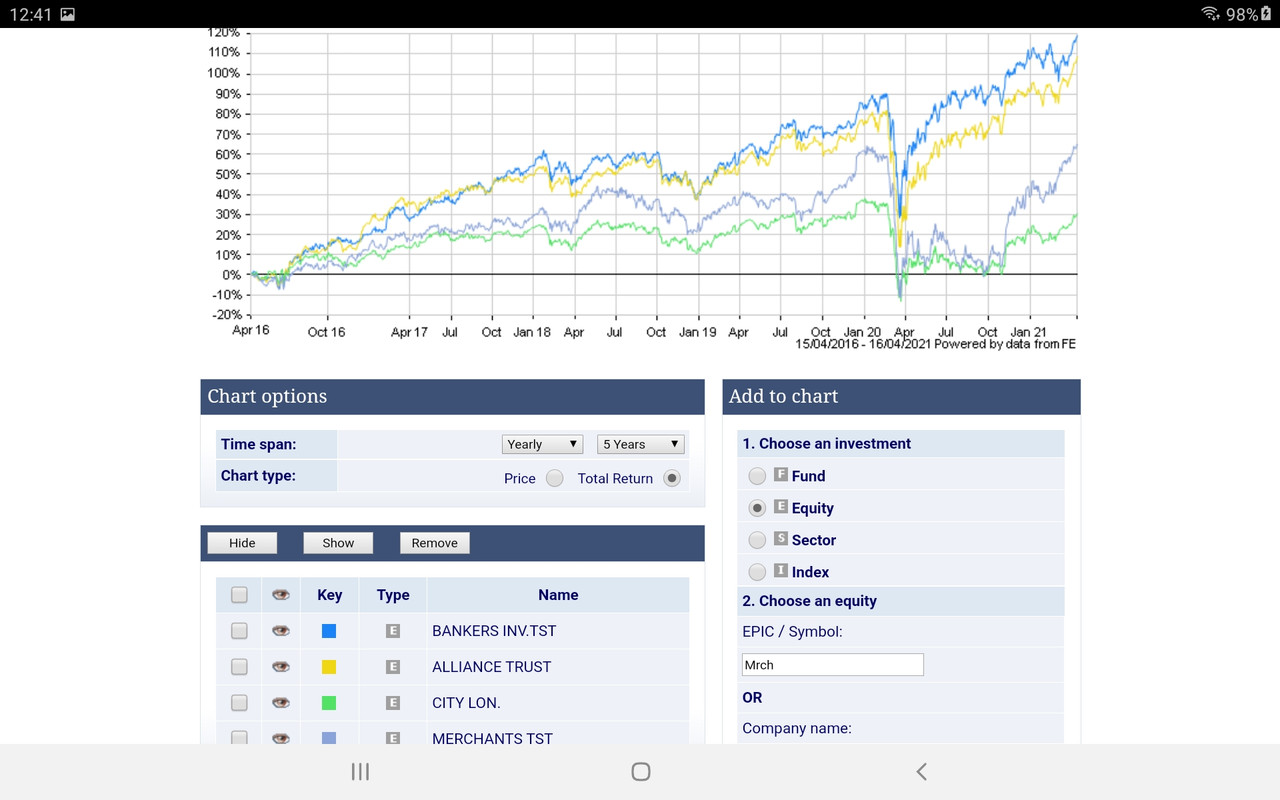Toggle visibility eye for MERCHANTS TST

pos(281,738)
